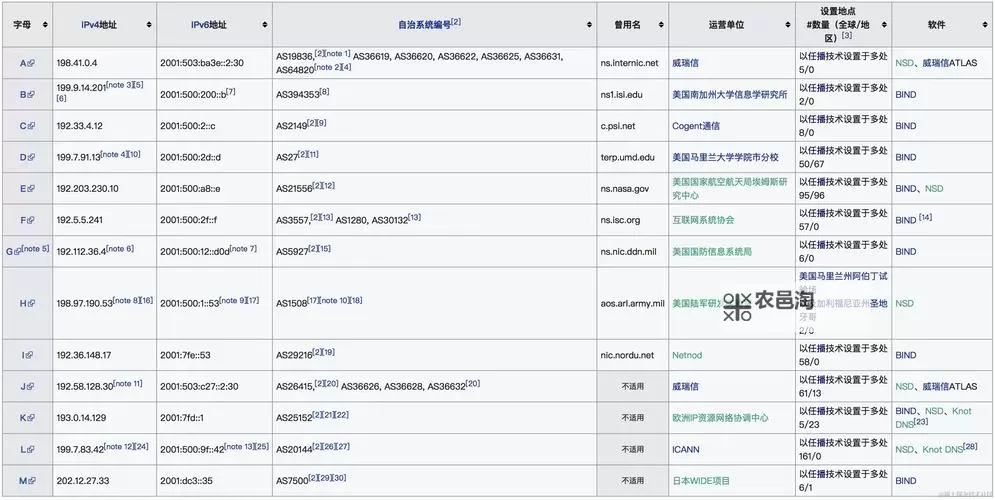Select the former name ns.internic.net
Viewport: 995px width, 500px height.
coord(629,63)
